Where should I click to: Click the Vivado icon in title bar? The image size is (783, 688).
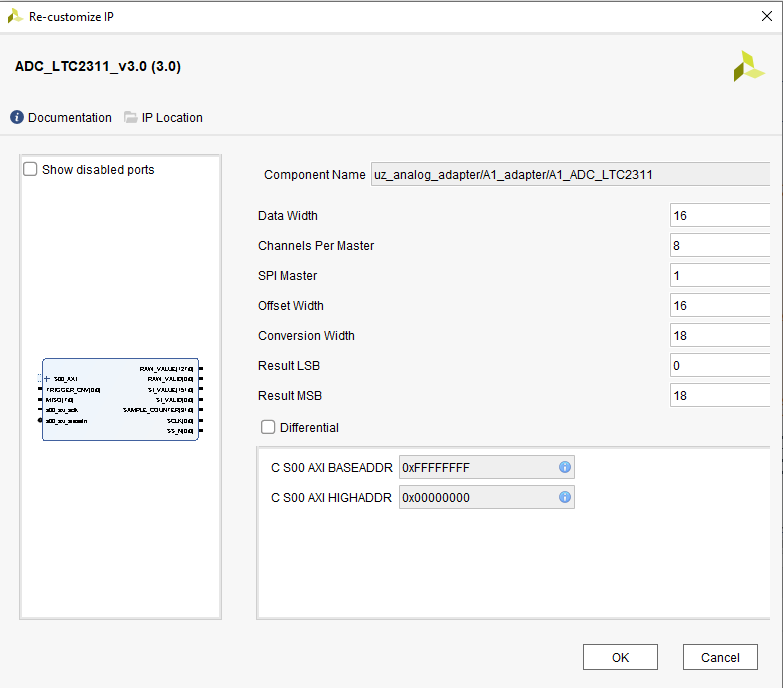pos(15,16)
